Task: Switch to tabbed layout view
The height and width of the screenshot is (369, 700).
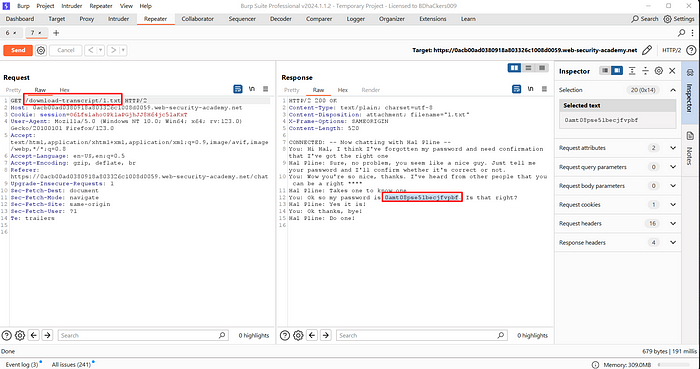Action: click(x=542, y=68)
